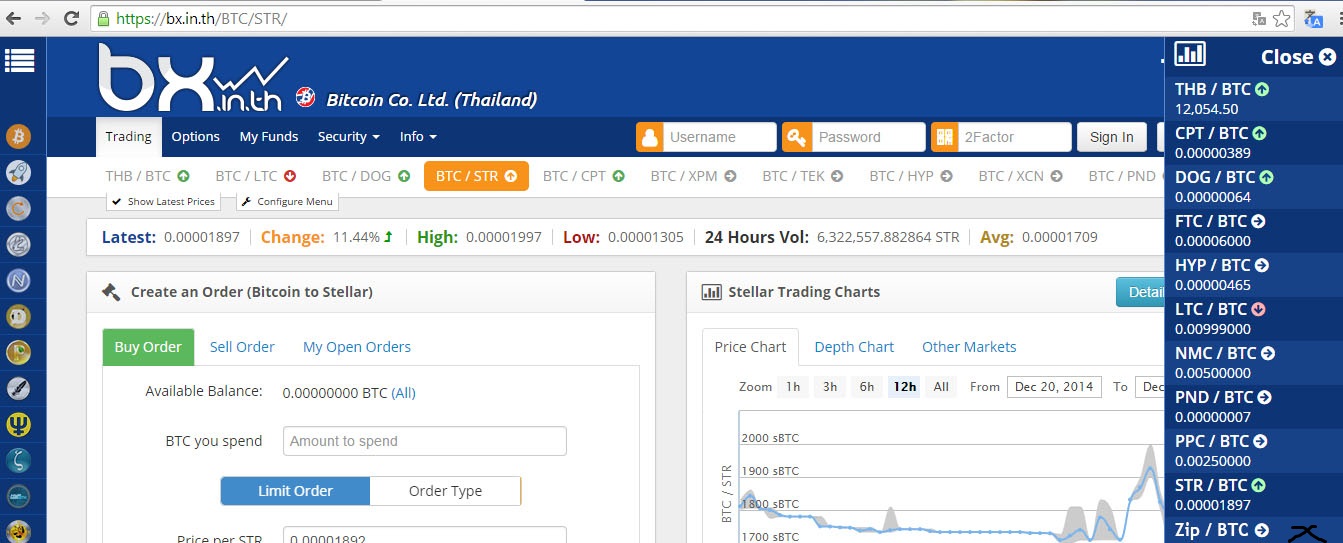Click the Configure Menu button
1343x543 pixels.
coord(288,201)
